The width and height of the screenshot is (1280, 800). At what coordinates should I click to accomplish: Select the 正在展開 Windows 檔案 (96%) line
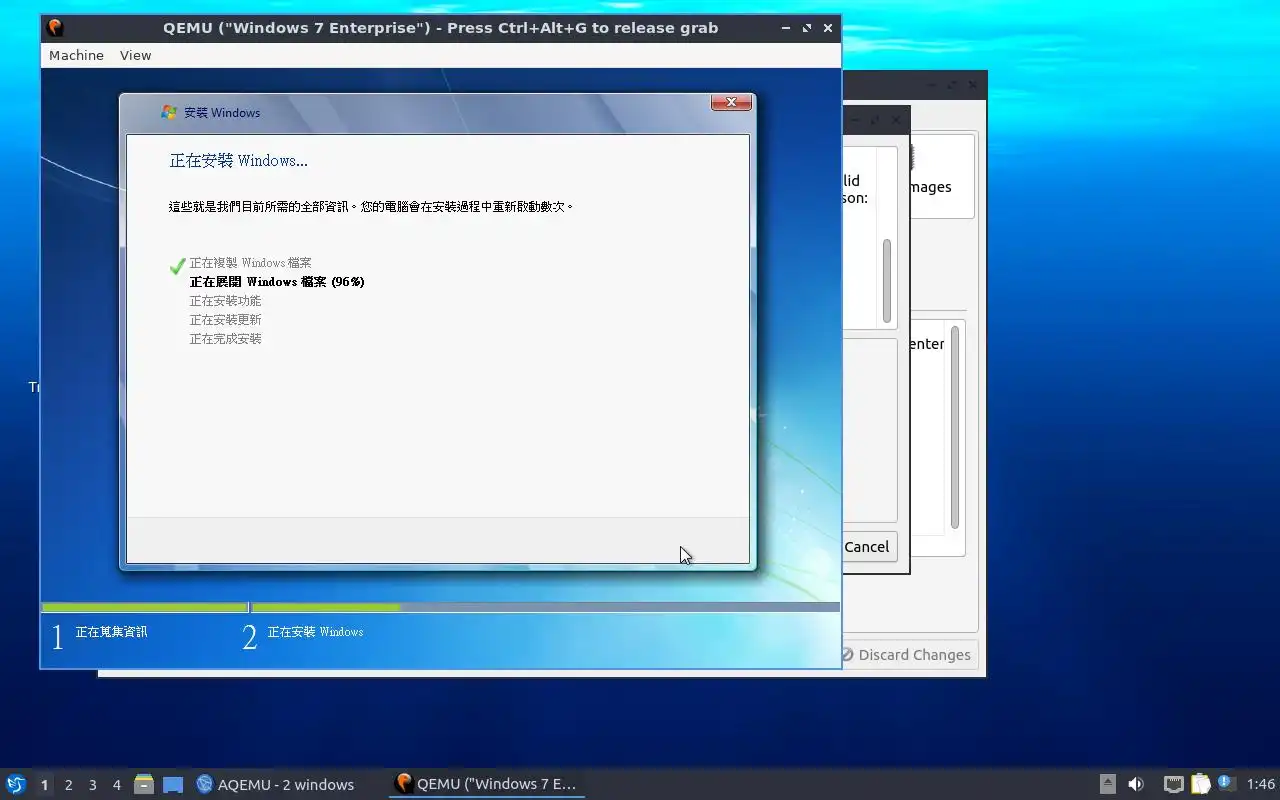(277, 282)
